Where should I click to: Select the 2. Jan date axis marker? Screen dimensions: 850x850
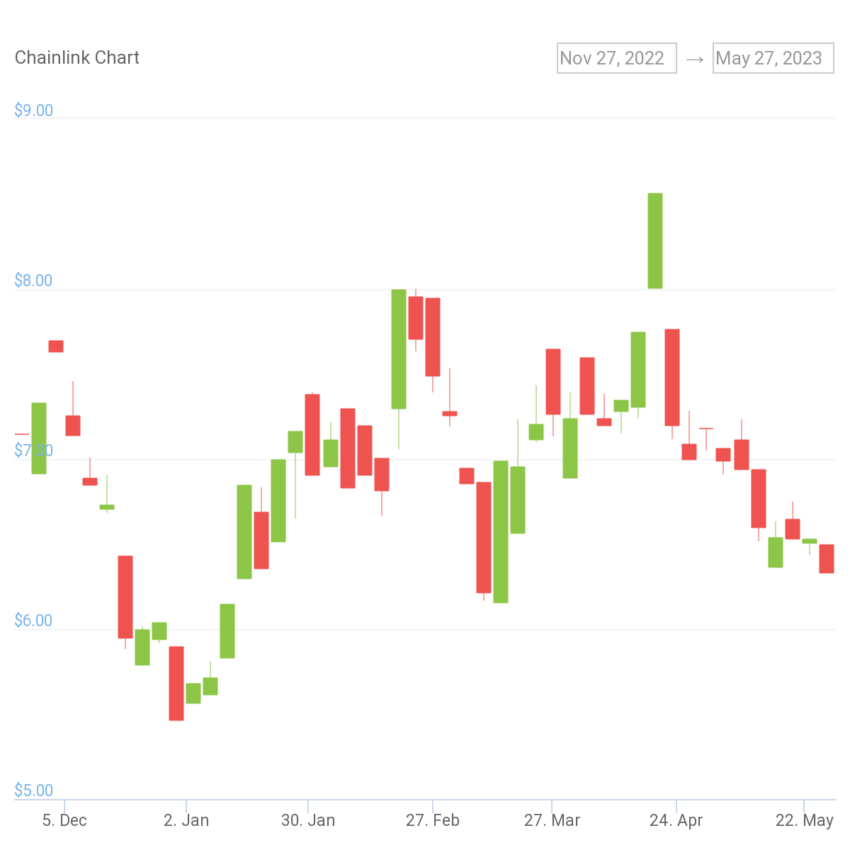click(186, 820)
